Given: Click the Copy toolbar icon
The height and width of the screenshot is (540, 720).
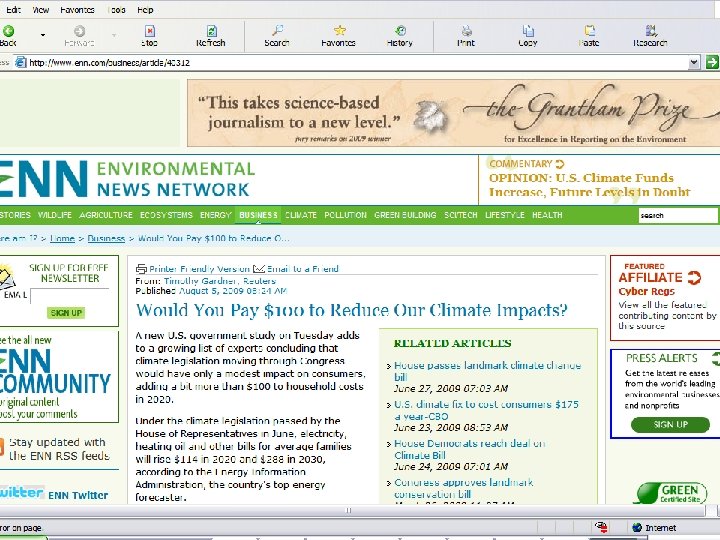Looking at the screenshot, I should coord(528,31).
